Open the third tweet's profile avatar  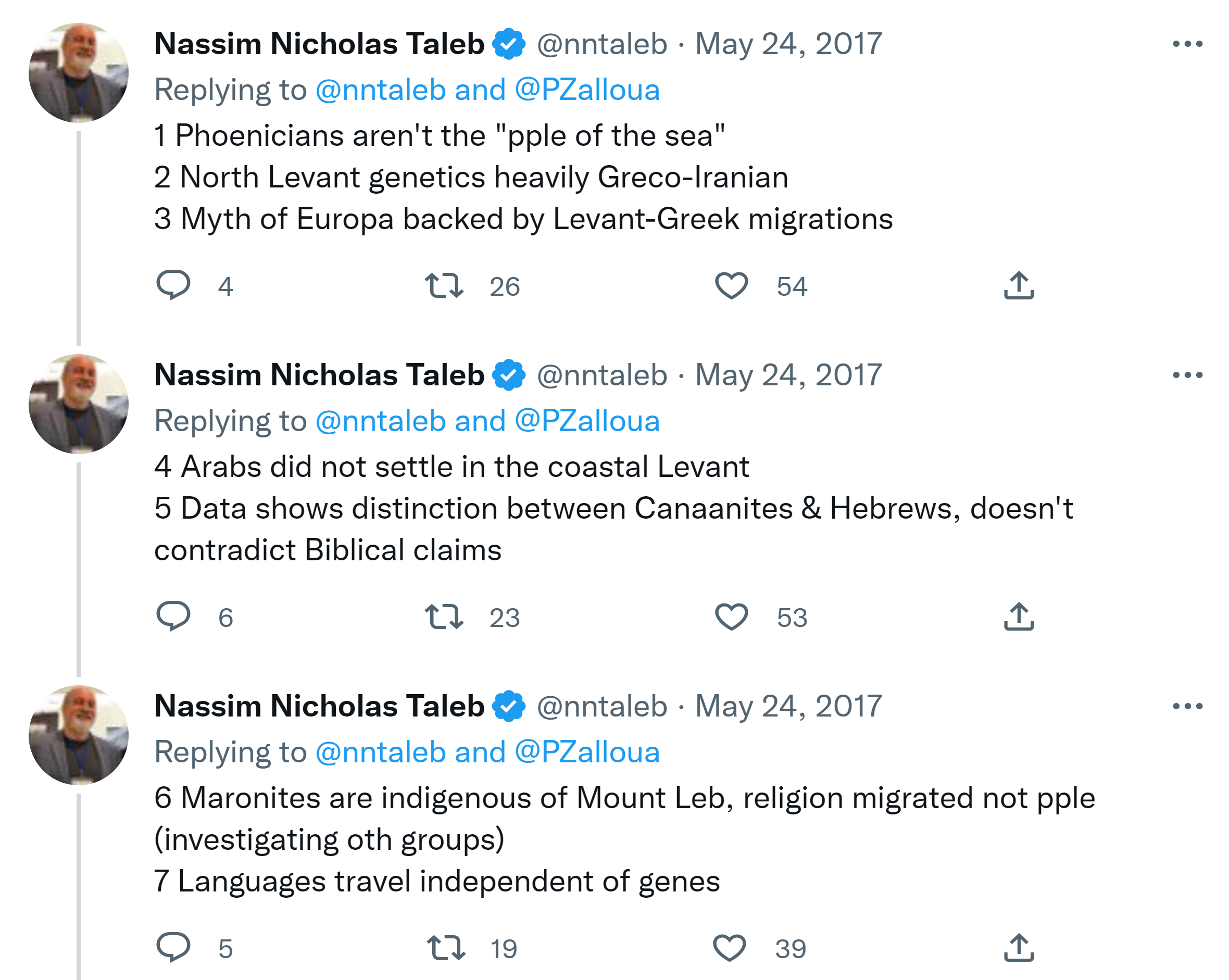coord(79,735)
